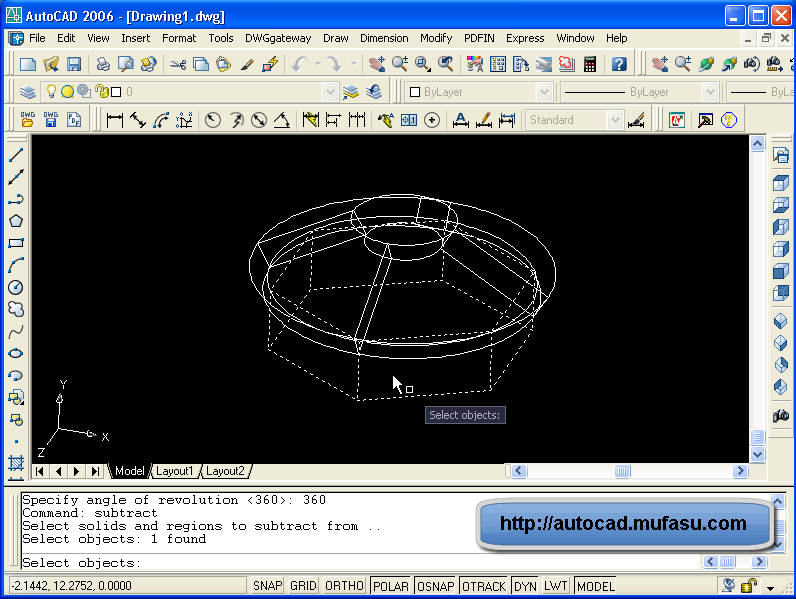Select the Spline draw tool
Image resolution: width=796 pixels, height=599 pixels.
coord(16,331)
